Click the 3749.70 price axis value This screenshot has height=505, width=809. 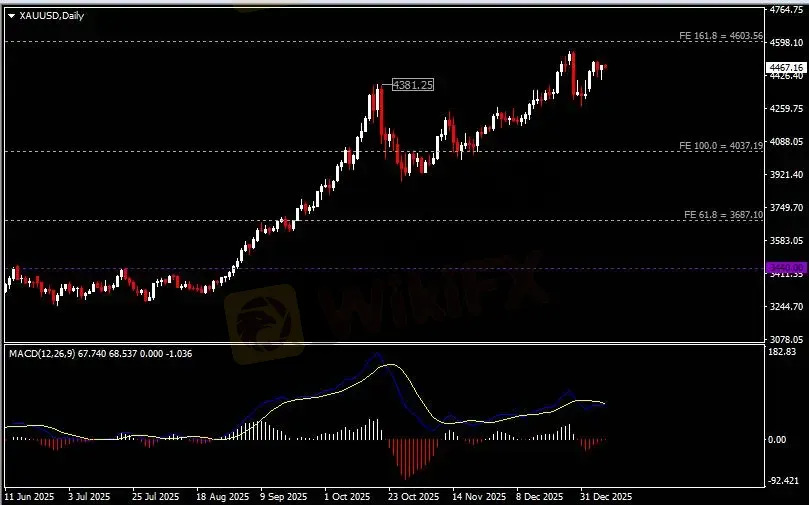(x=786, y=208)
